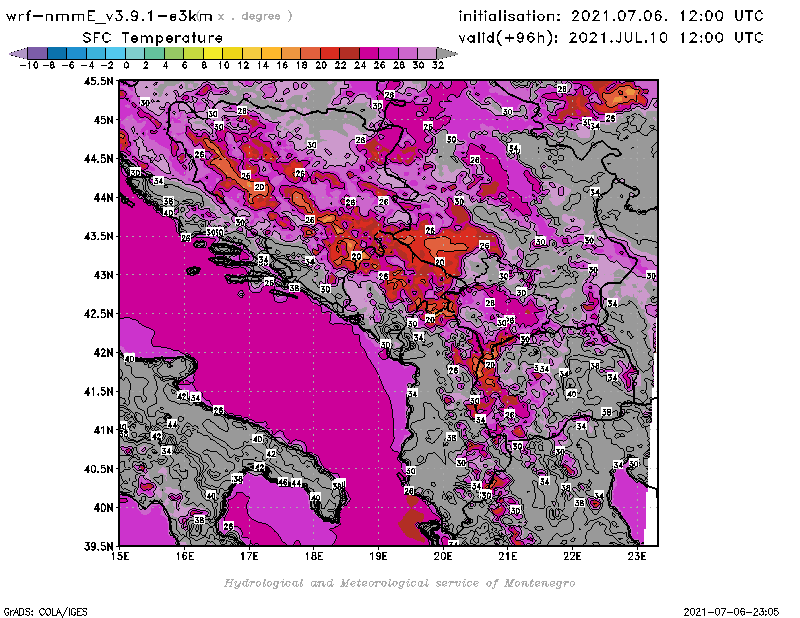Click the gray arrow at colorbar's right end
Image resolution: width=800 pixels, height=618 pixels.
point(447,53)
